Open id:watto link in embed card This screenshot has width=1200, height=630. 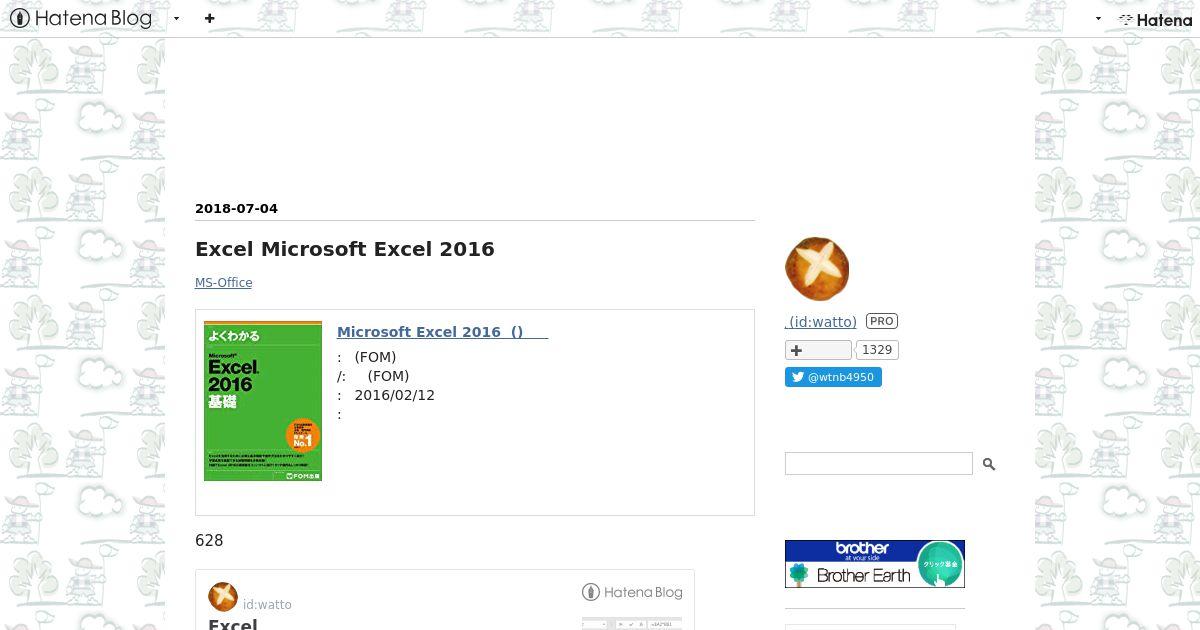(x=267, y=605)
